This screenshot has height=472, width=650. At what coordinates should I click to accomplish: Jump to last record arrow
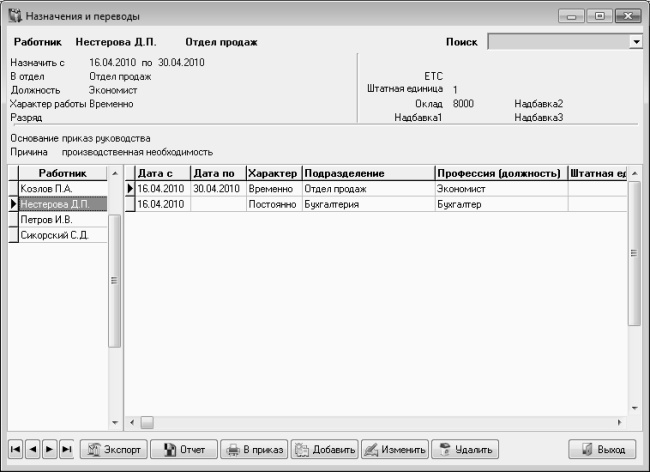click(x=66, y=449)
